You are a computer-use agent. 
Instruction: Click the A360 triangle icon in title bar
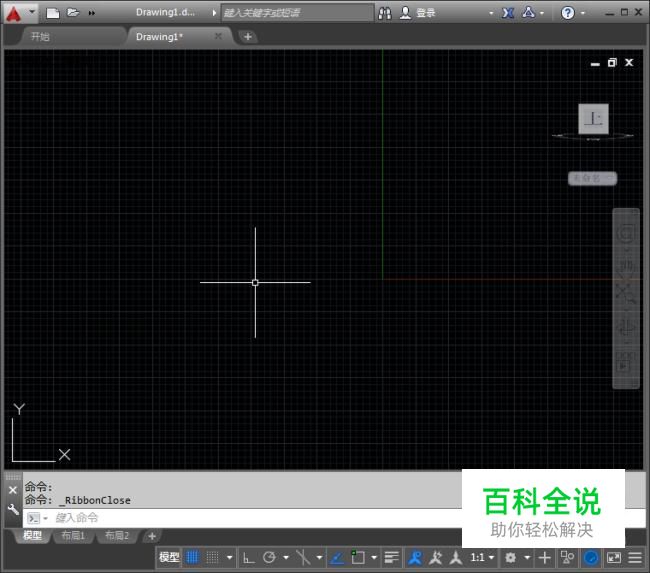pos(529,12)
